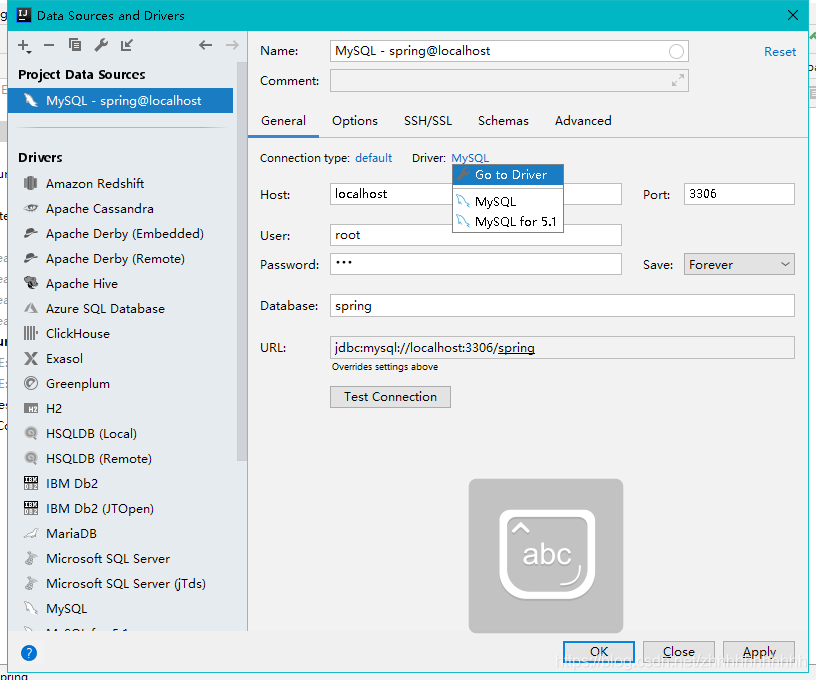Select ClickHouse driver

pyautogui.click(x=78, y=333)
